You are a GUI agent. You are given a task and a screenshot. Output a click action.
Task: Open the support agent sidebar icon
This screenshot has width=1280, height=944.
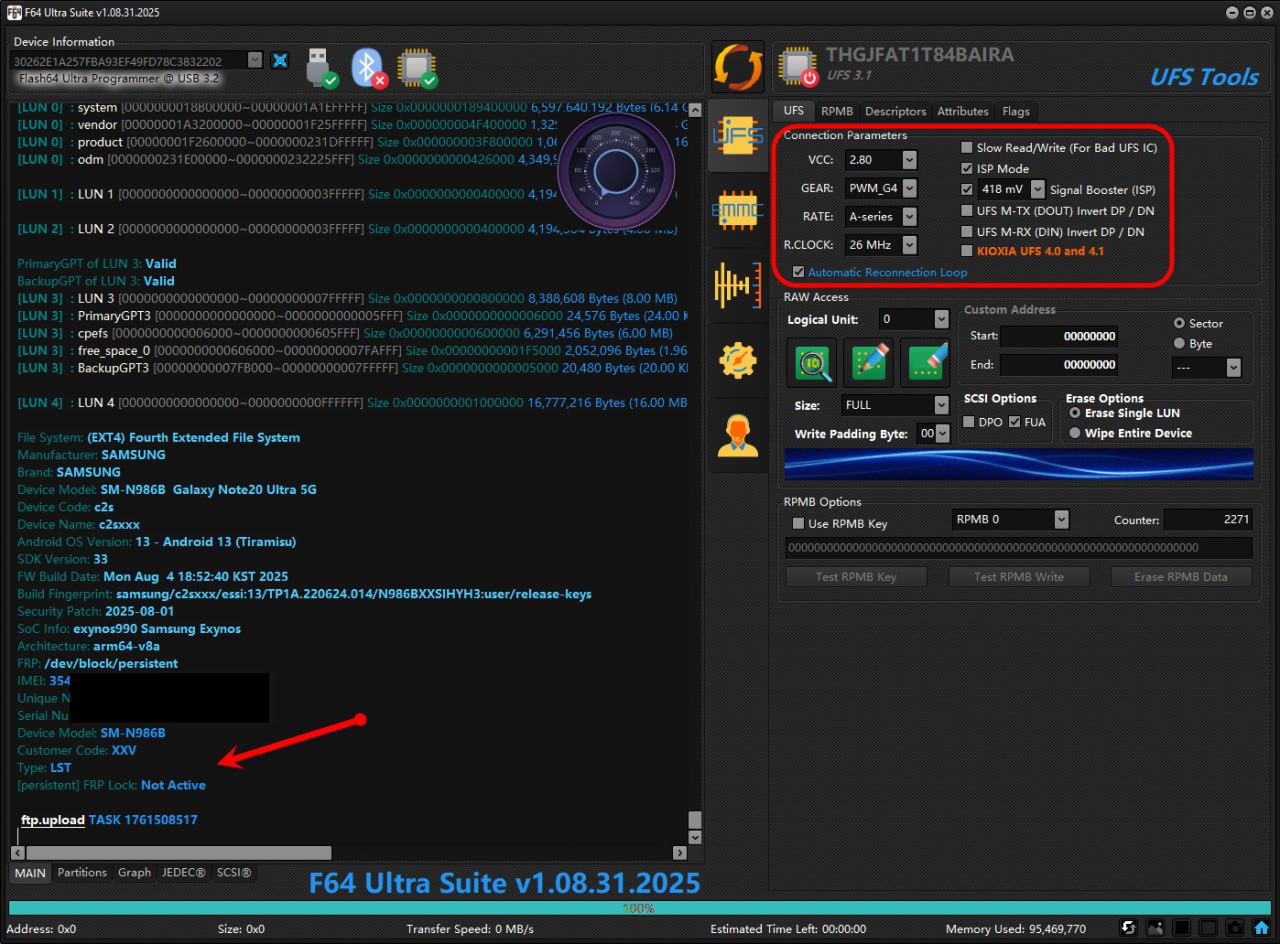click(x=738, y=435)
